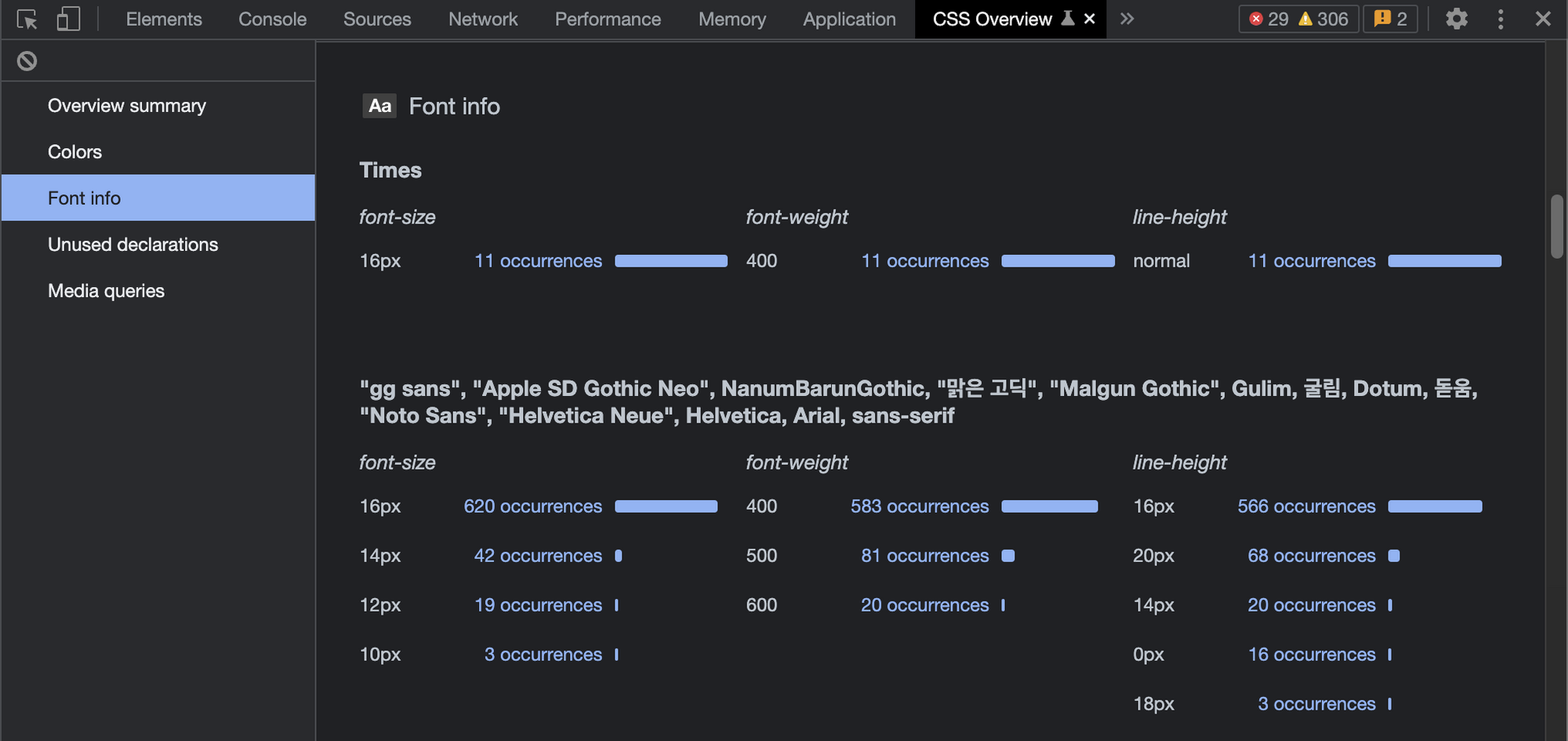The width and height of the screenshot is (1568, 741).
Task: Open the Application tab
Action: point(849,19)
